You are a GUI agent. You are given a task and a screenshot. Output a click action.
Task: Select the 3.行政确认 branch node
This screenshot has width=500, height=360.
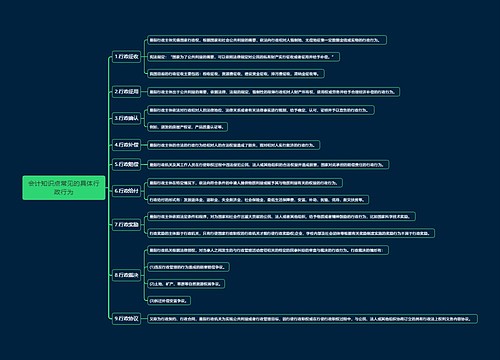(126, 118)
